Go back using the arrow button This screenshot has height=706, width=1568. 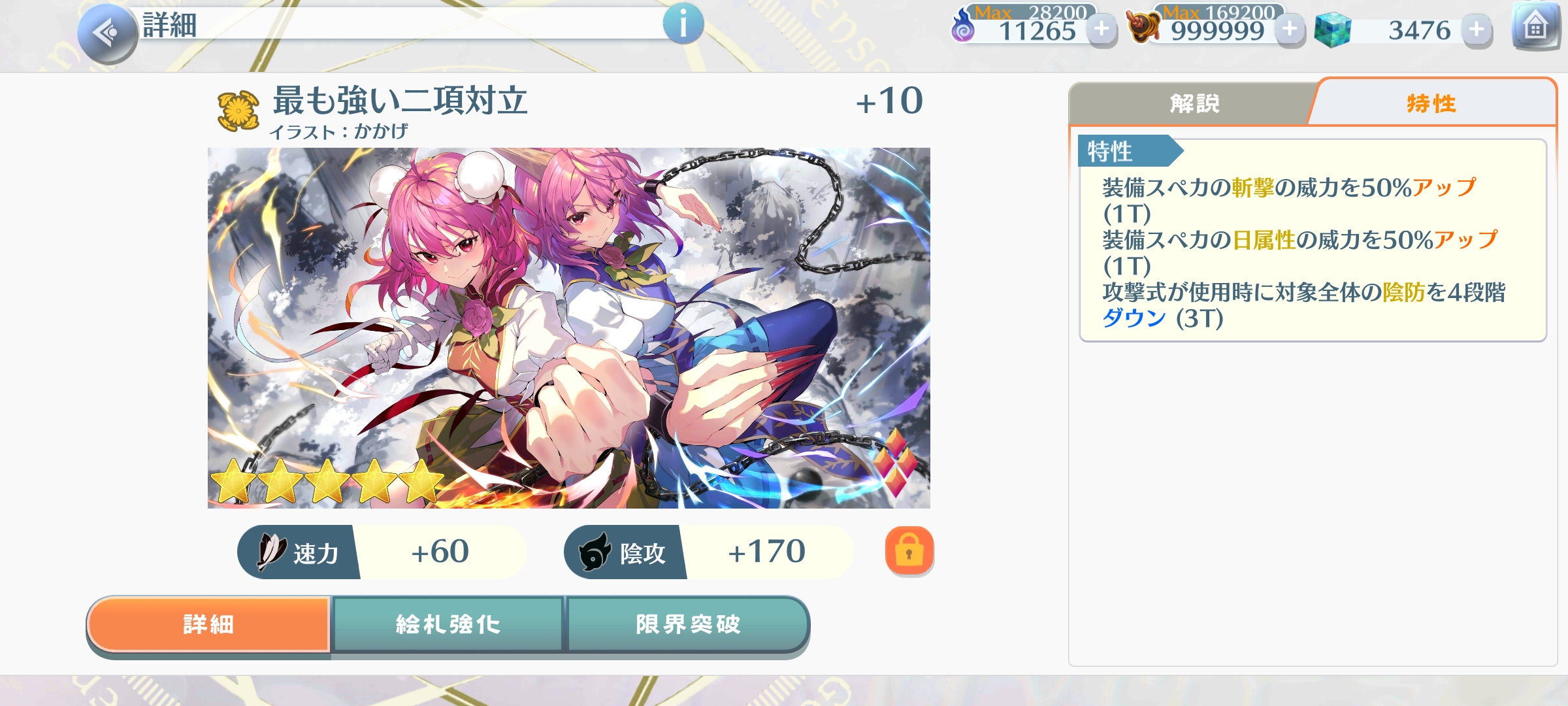click(107, 33)
